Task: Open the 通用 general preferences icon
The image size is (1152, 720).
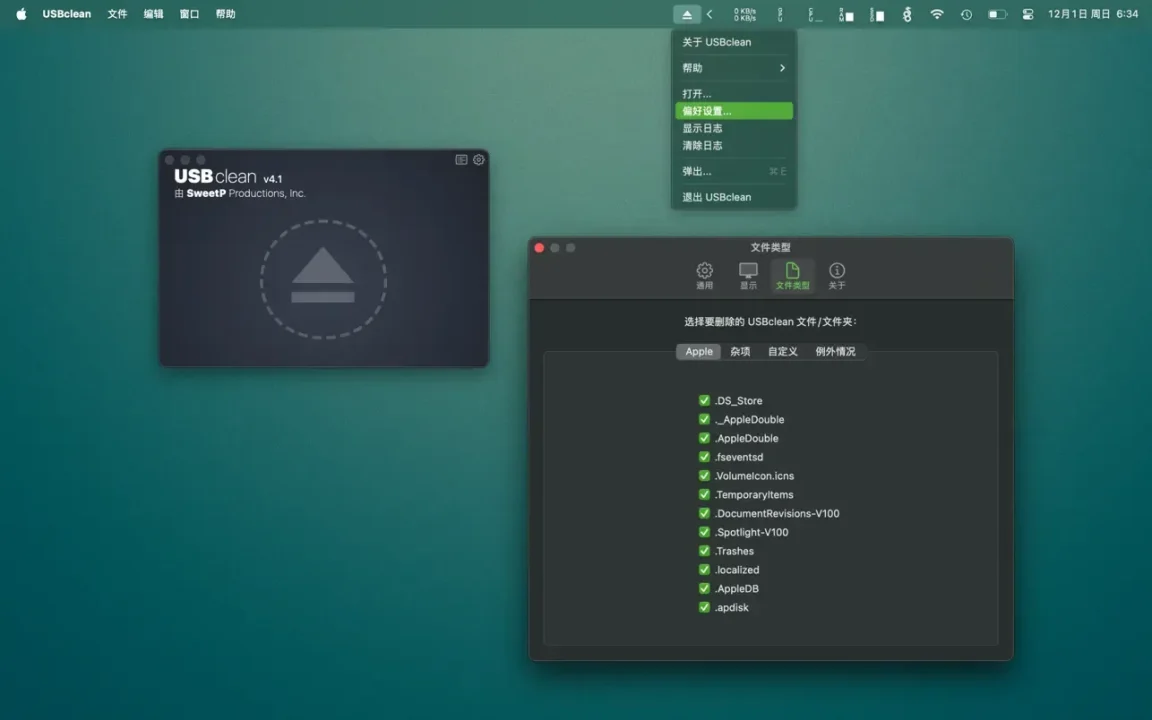Action: pos(705,275)
